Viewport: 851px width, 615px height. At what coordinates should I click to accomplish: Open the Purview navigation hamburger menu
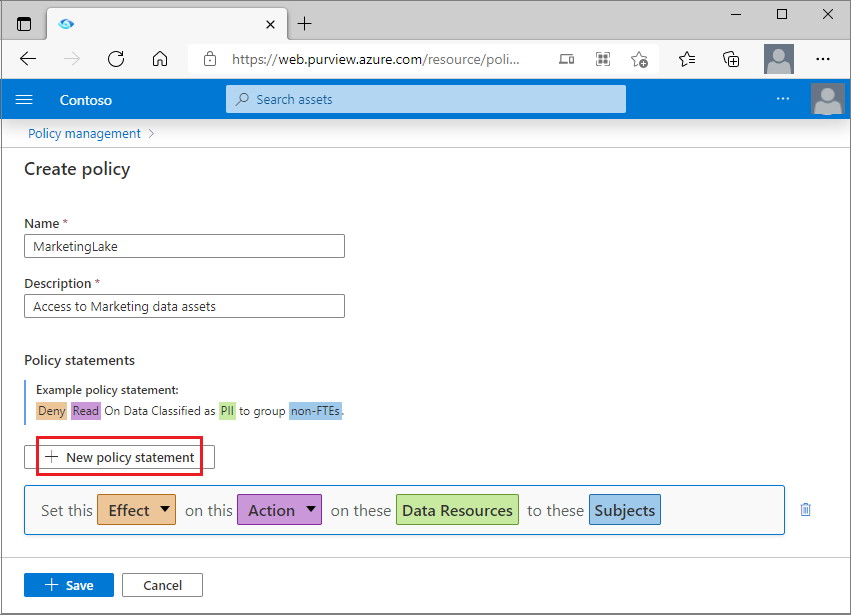[x=24, y=99]
